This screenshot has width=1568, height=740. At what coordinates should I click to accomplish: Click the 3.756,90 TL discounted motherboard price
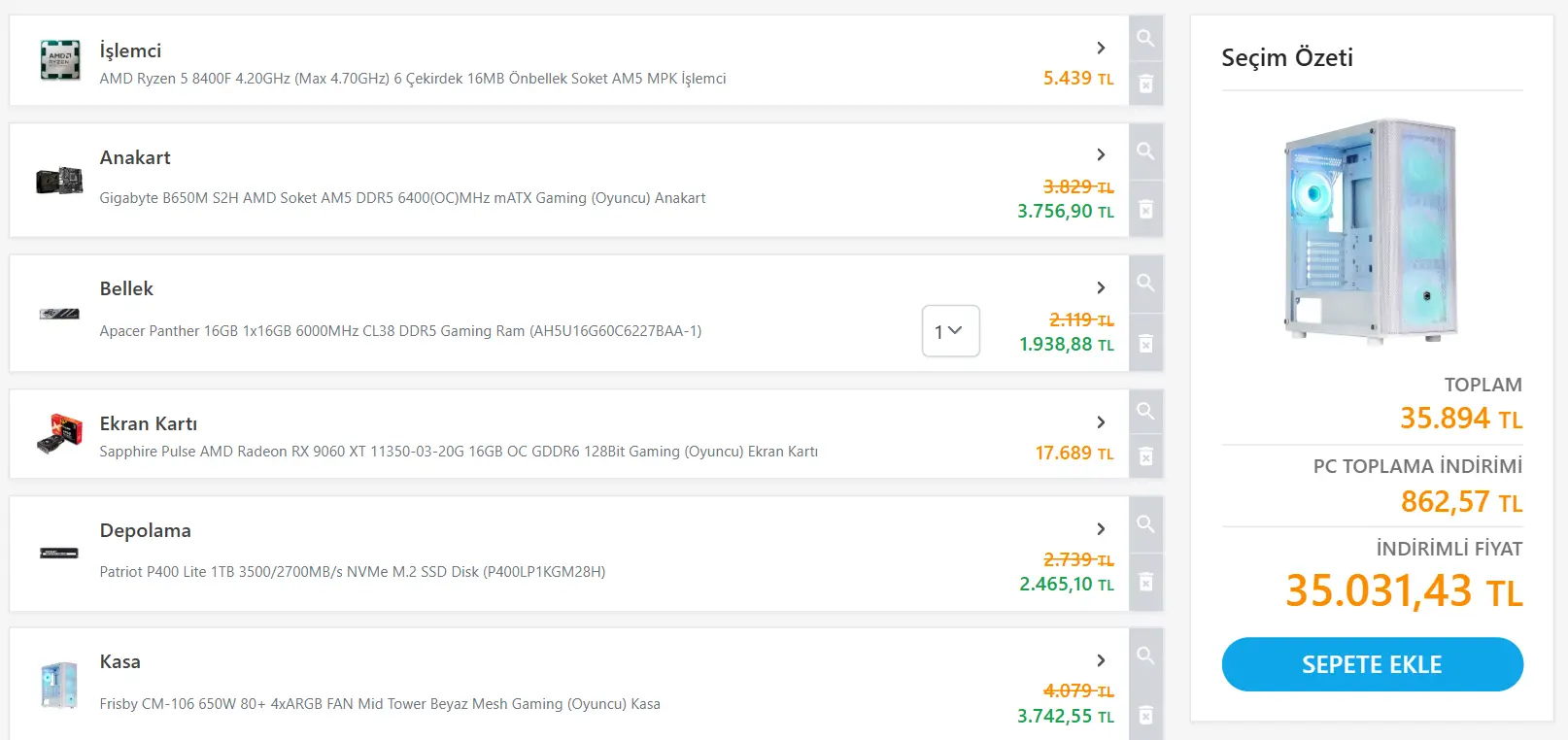tap(1066, 212)
